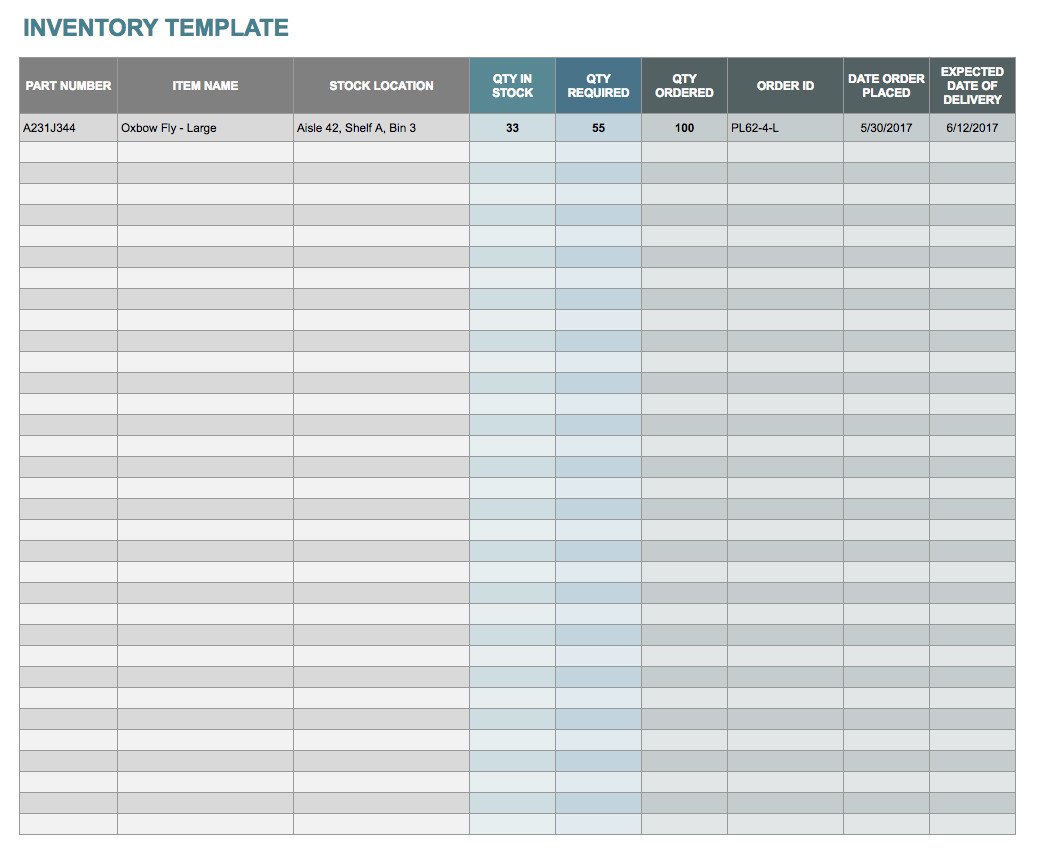The height and width of the screenshot is (854, 1037).
Task: Click the order ID PL62-4-L cell
Action: click(785, 128)
